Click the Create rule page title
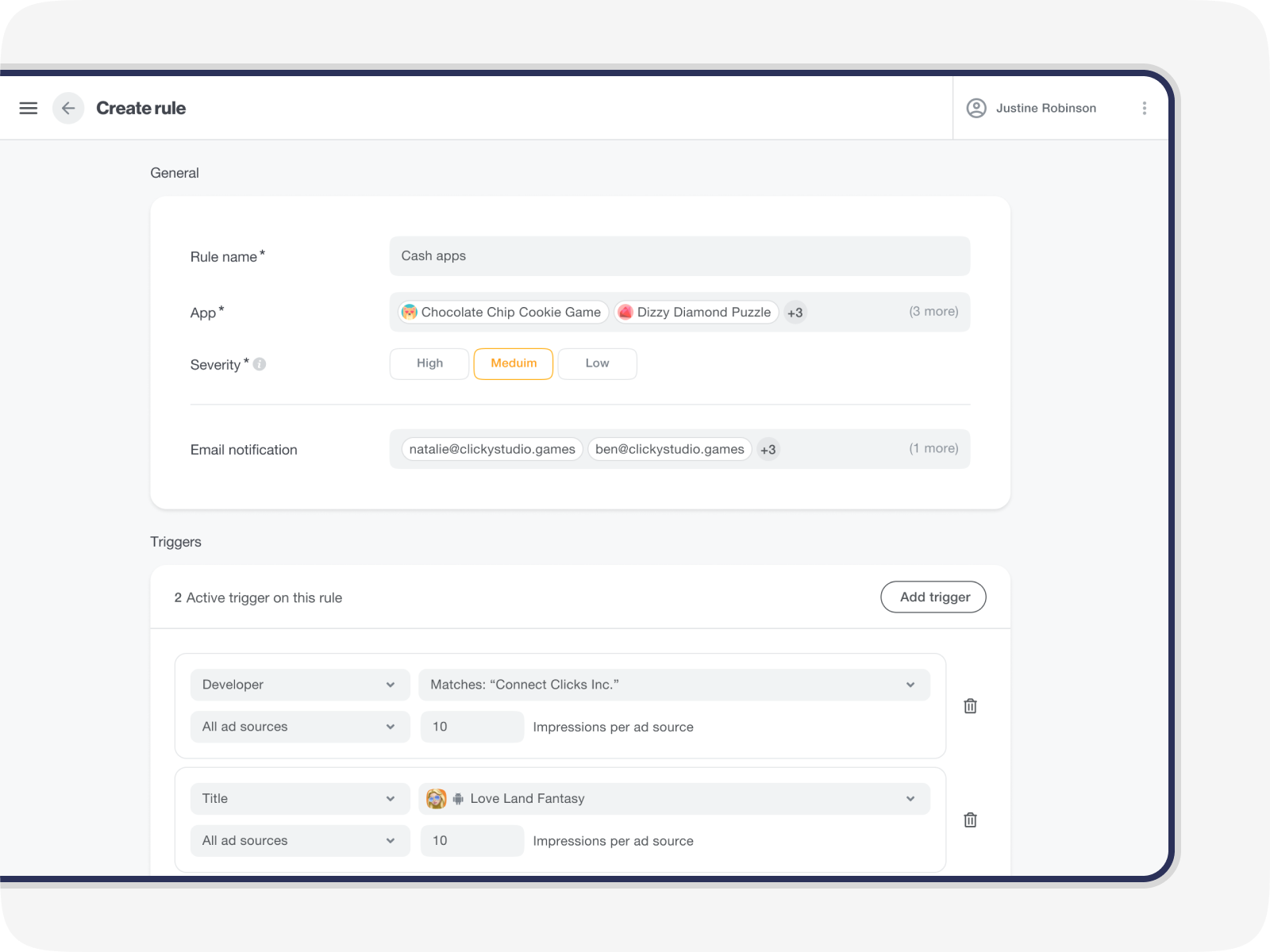1270x952 pixels. pyautogui.click(x=140, y=108)
